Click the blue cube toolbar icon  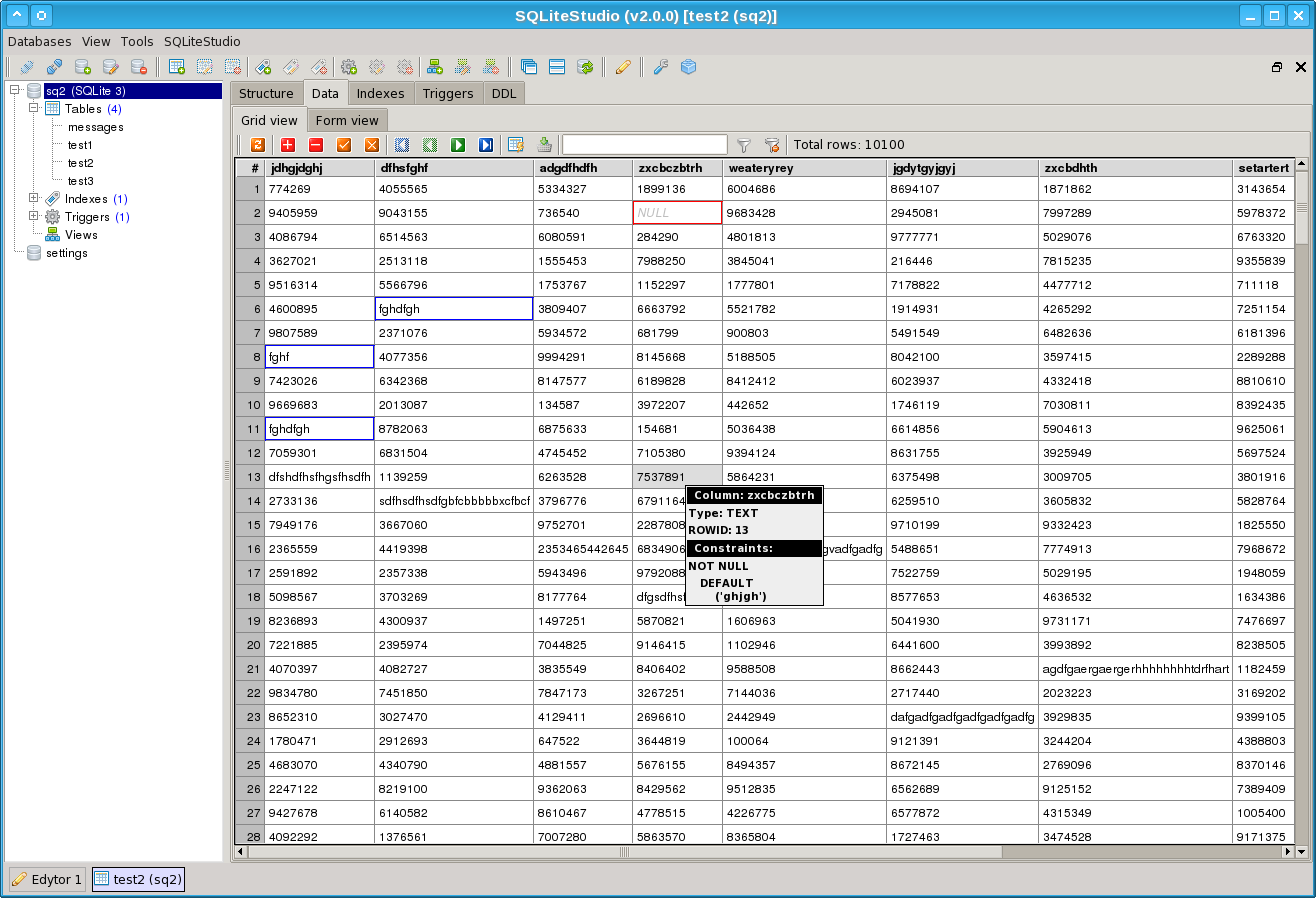(x=688, y=67)
